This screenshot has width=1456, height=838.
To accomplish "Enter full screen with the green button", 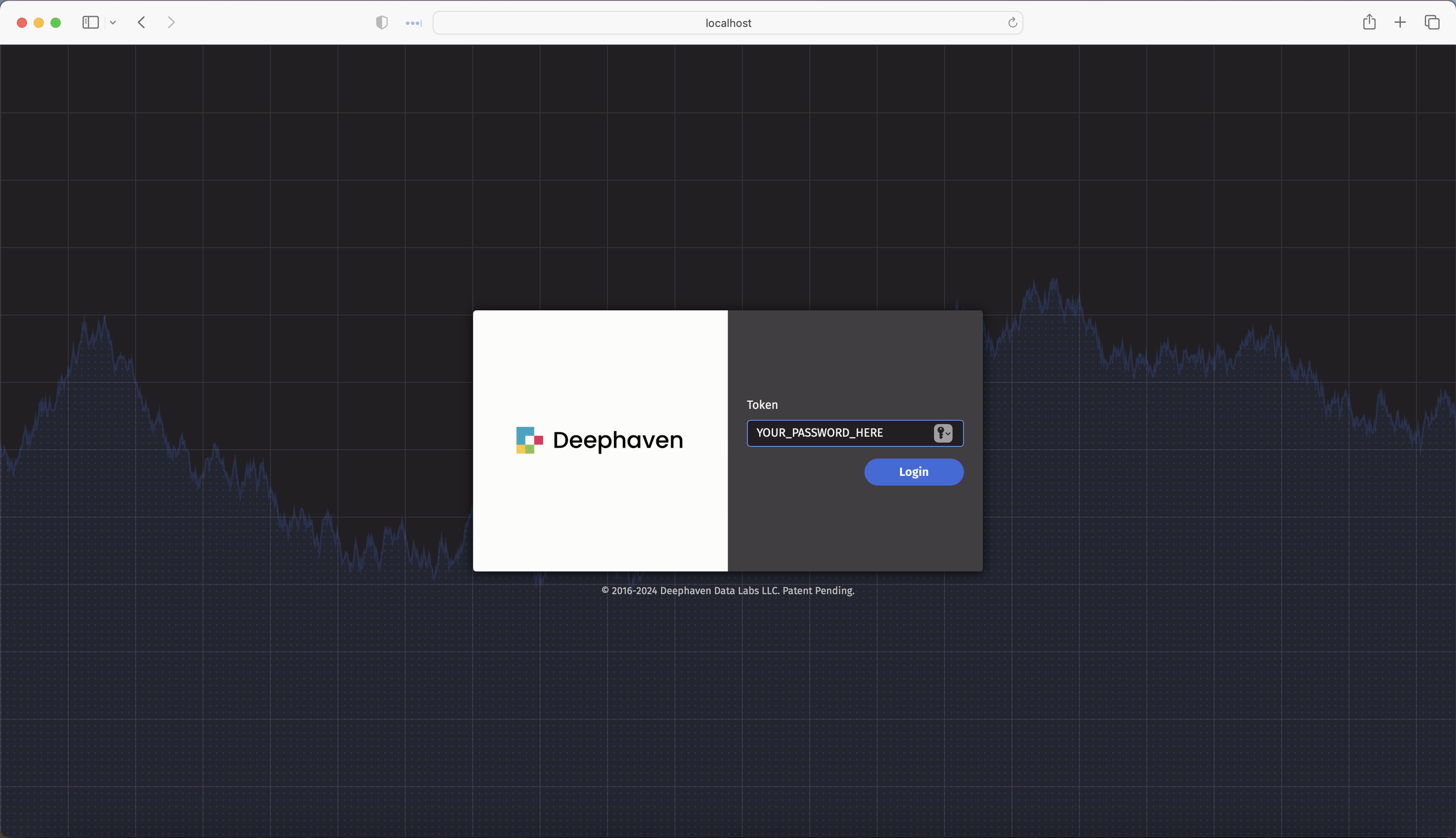I will 56,22.
